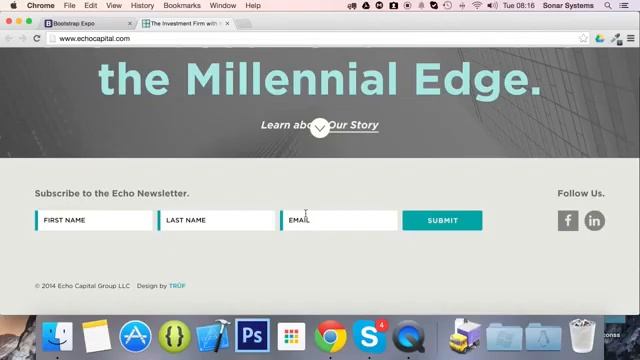Go forward with the browser arrow
640x360 pixels.
pyautogui.click(x=22, y=38)
